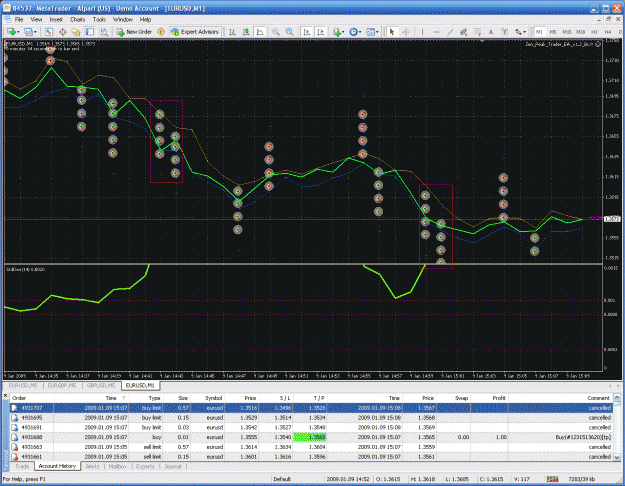Select the Text object tool
The height and width of the screenshot is (486, 625).
click(x=491, y=32)
